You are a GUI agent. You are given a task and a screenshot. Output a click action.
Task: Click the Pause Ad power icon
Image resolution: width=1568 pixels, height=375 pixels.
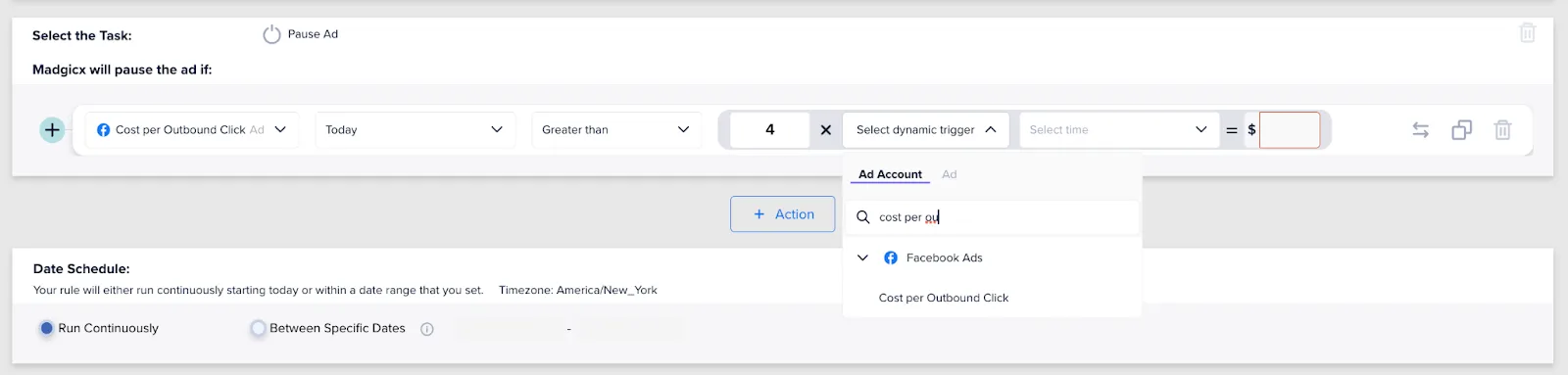[271, 34]
